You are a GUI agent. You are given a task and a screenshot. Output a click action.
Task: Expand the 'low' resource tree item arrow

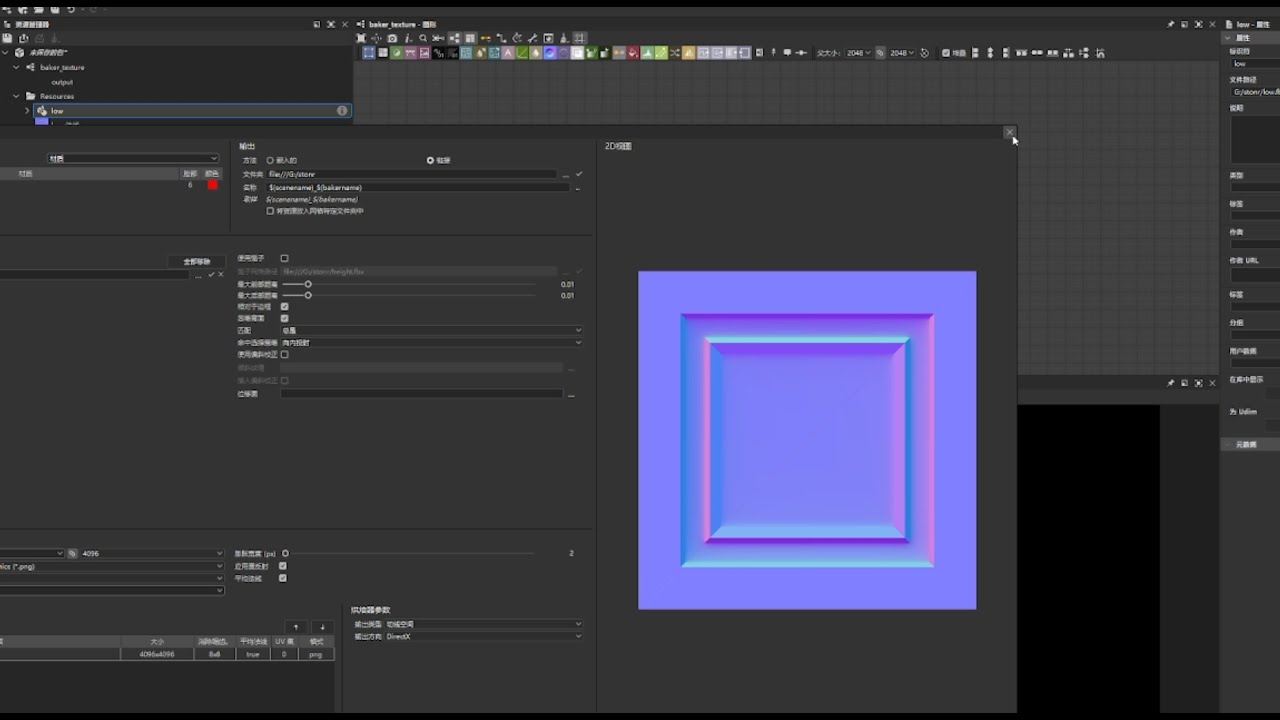[x=27, y=111]
